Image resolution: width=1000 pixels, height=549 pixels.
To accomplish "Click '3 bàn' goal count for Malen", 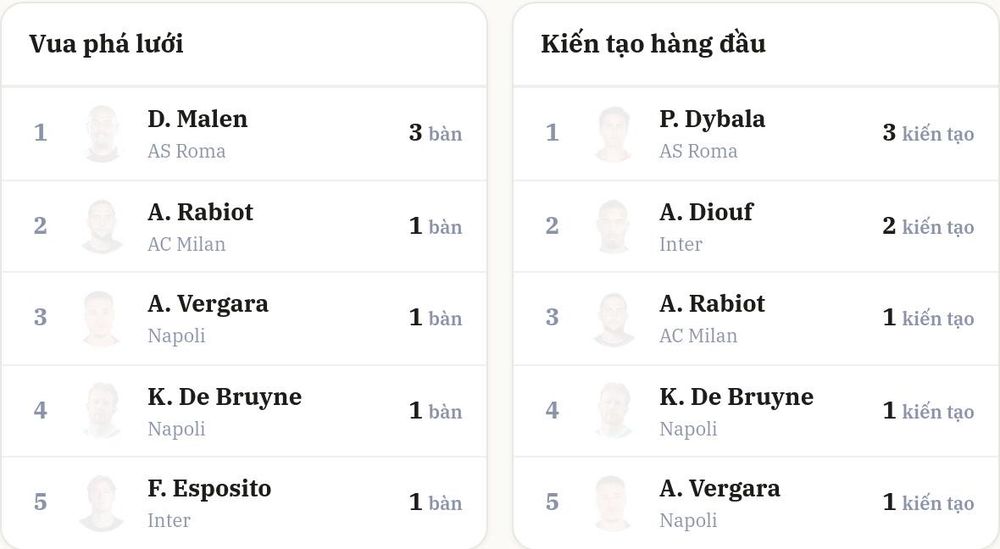I will 436,133.
